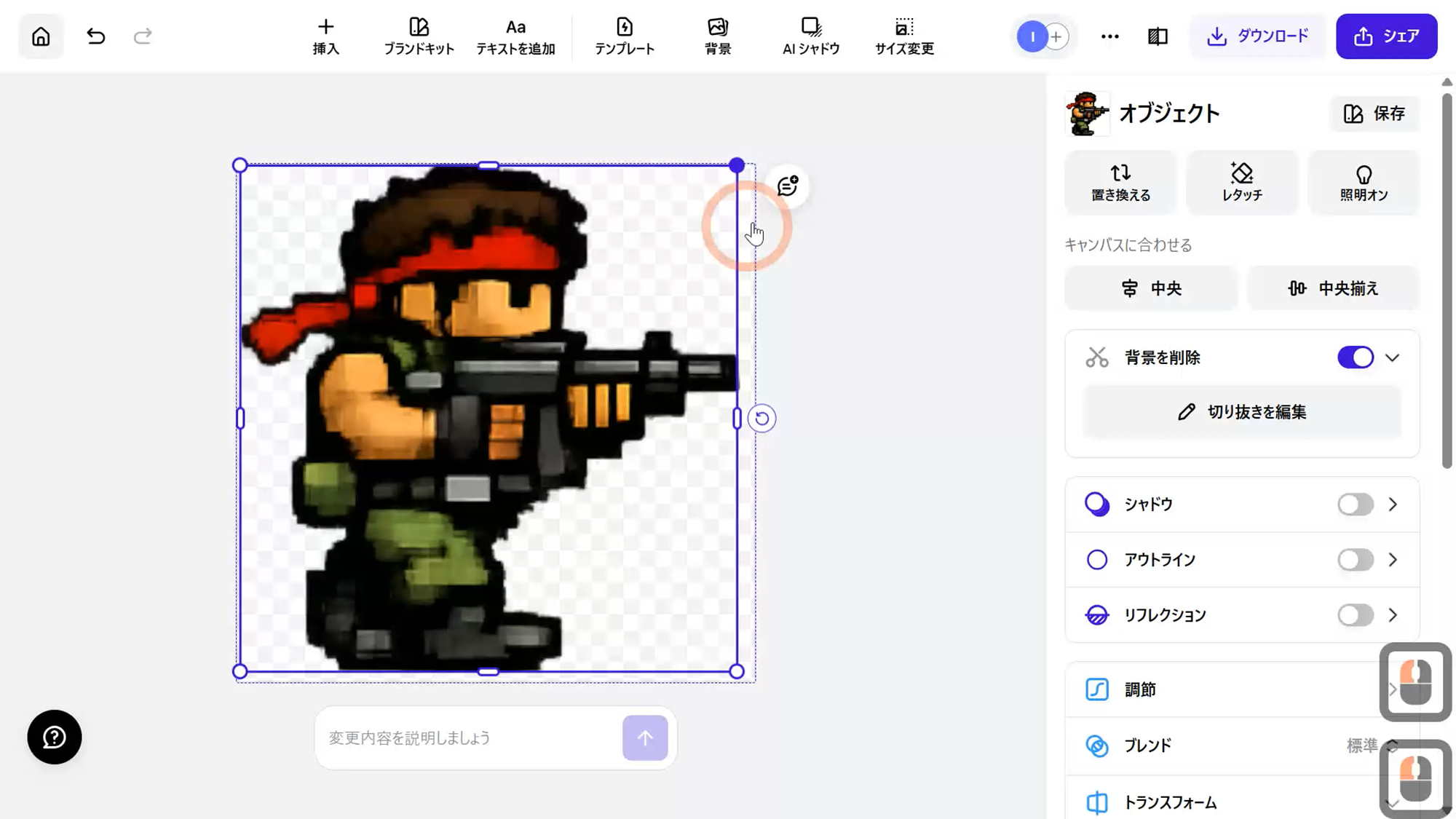
Task: Click the user avatar with letter I
Action: coord(1032,36)
